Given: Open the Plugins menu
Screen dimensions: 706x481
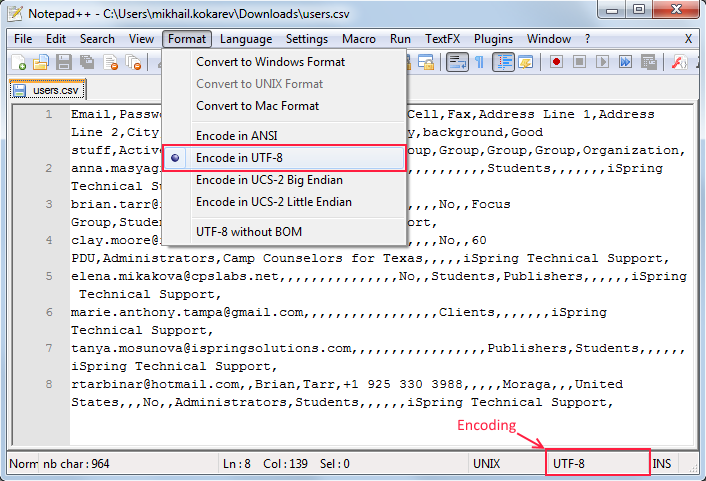Looking at the screenshot, I should [x=493, y=39].
